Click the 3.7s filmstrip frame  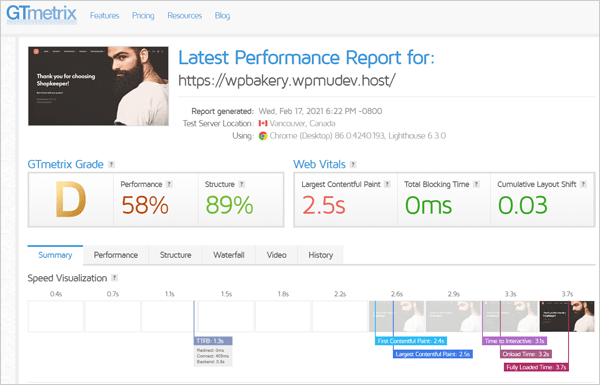click(567, 316)
